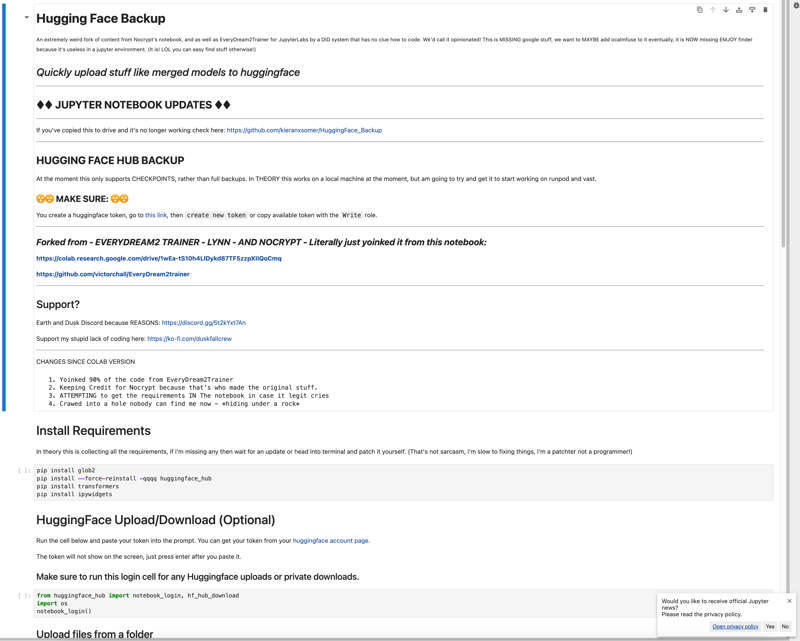Viewport: 800px width, 641px height.
Task: Click the 'pip install ipywidgets' code line
Action: pyautogui.click(x=74, y=494)
